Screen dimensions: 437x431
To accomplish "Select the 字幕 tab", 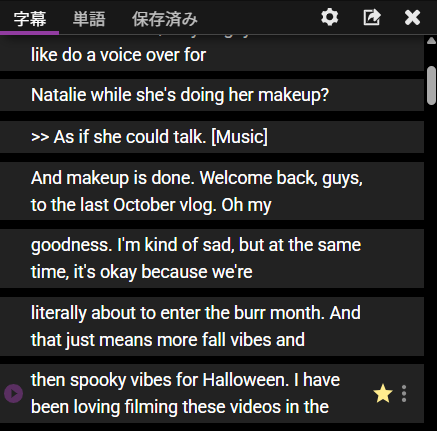I will [30, 19].
